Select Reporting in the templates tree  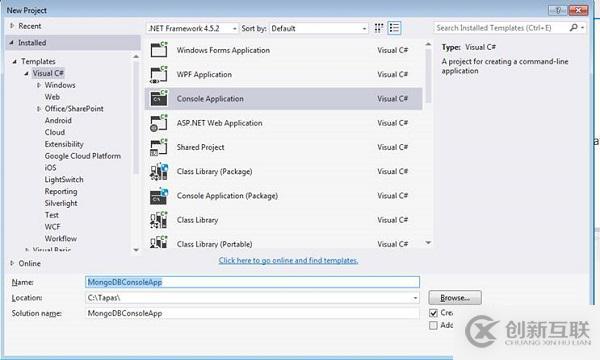coord(61,191)
